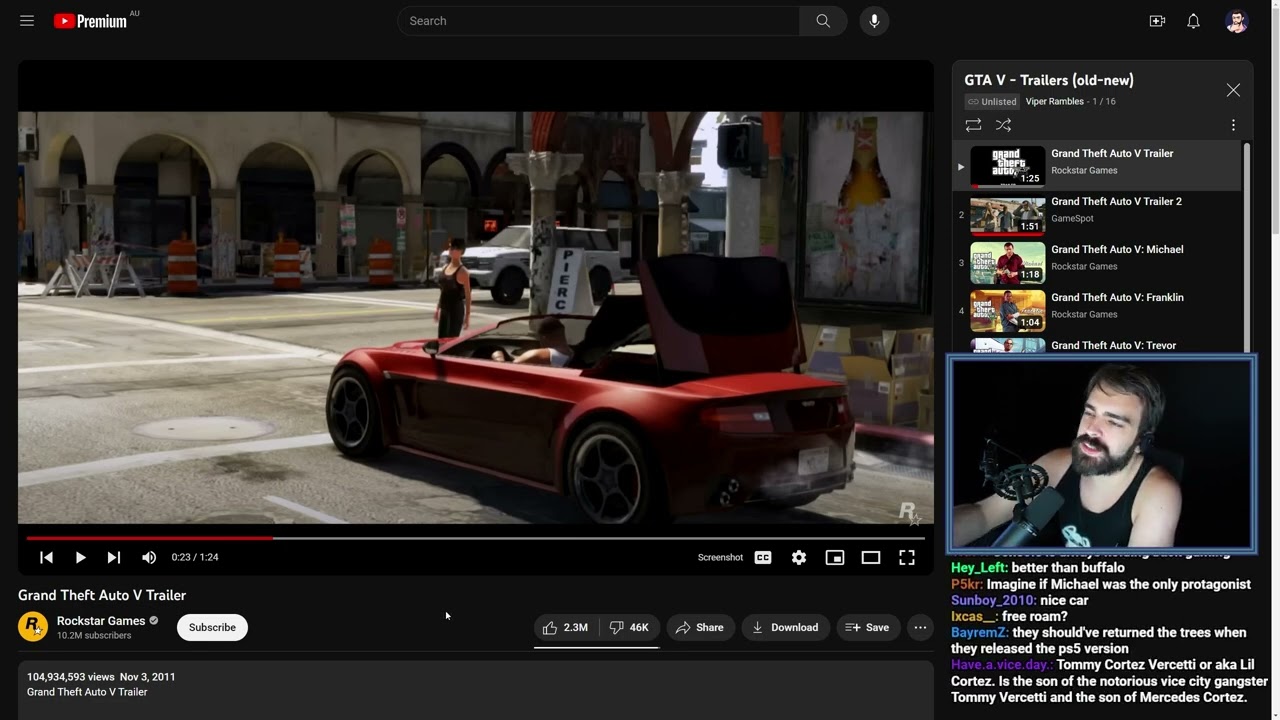Switch to theater mode

click(871, 557)
